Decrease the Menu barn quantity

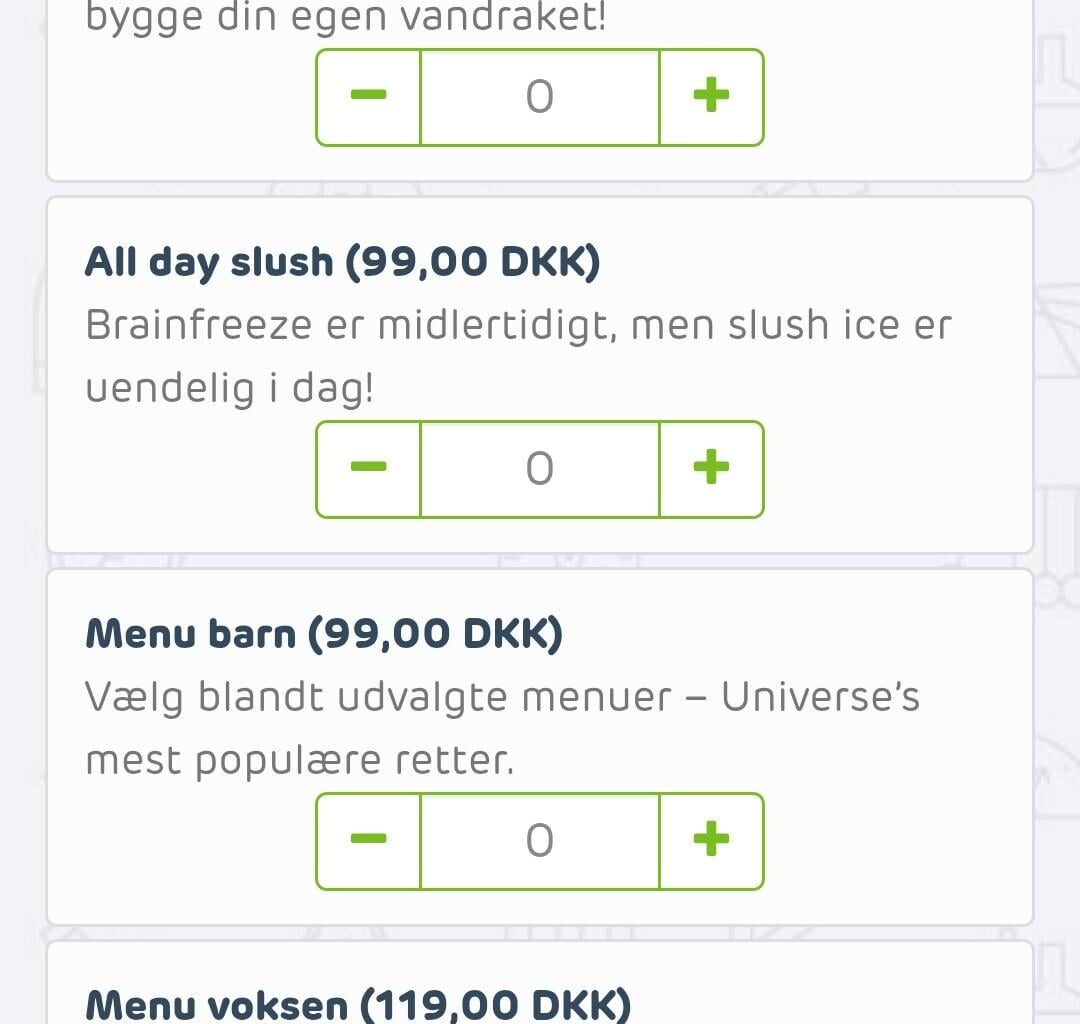[x=368, y=840]
